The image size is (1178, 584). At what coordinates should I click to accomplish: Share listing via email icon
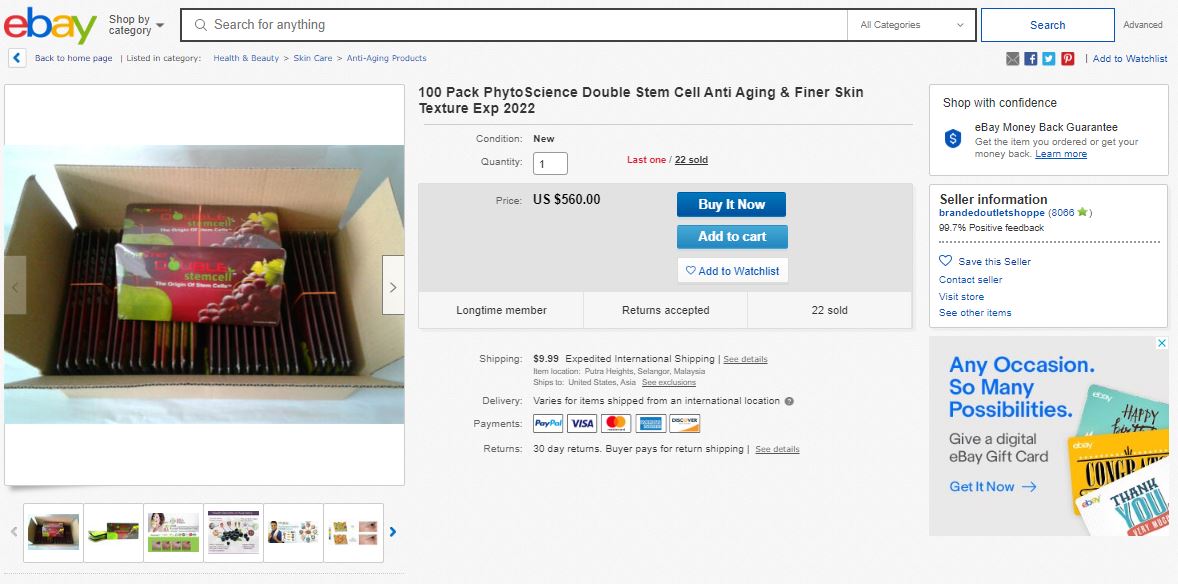[1013, 59]
